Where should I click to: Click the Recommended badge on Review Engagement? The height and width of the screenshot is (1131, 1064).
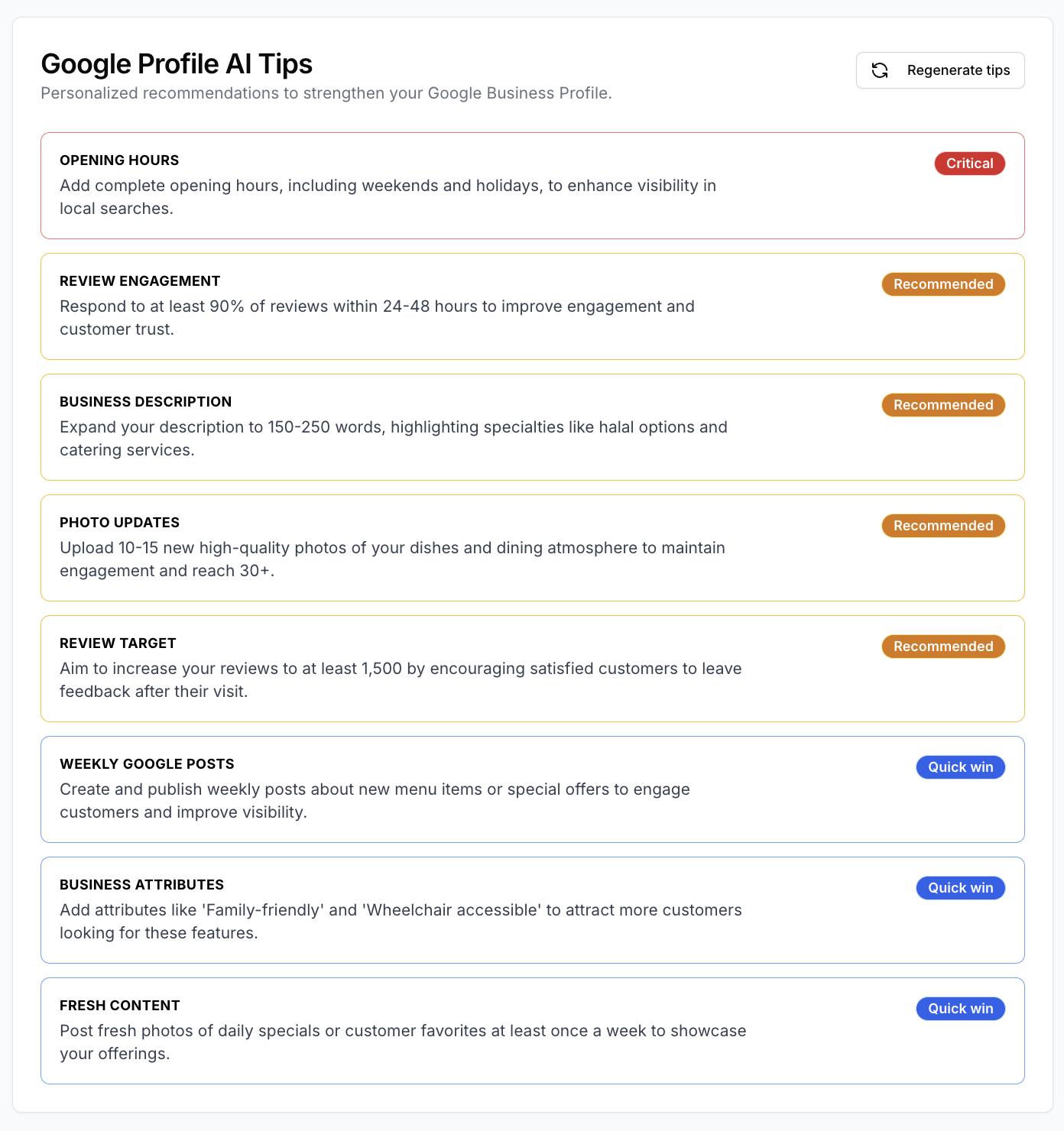942,284
